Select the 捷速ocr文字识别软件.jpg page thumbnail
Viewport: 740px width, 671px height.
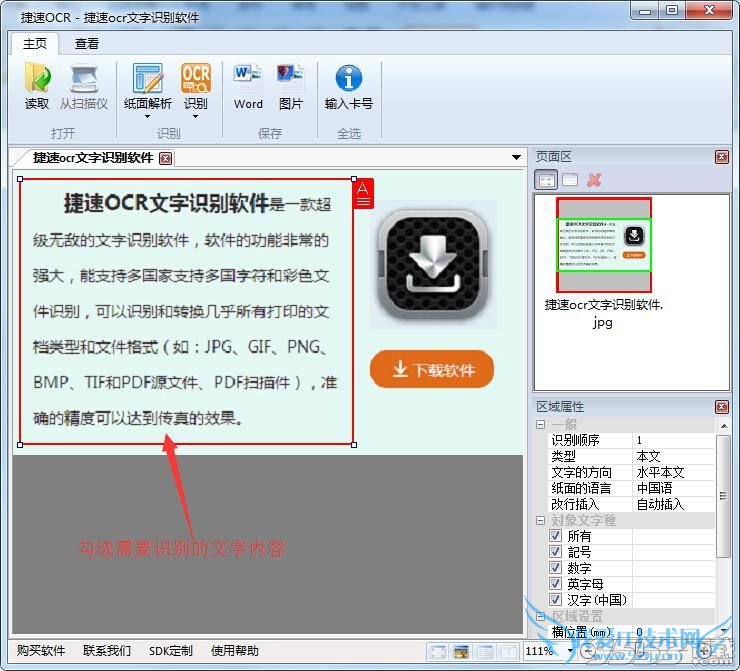coord(603,245)
